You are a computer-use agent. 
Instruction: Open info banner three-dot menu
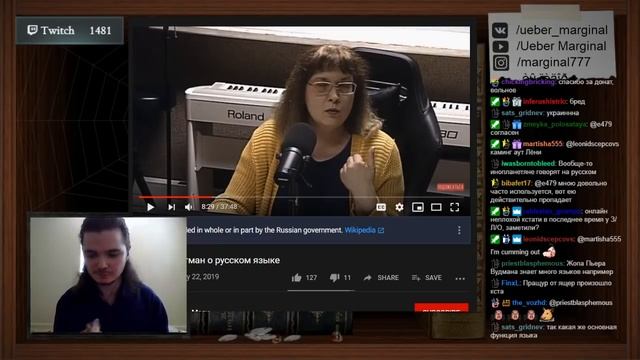(x=459, y=230)
